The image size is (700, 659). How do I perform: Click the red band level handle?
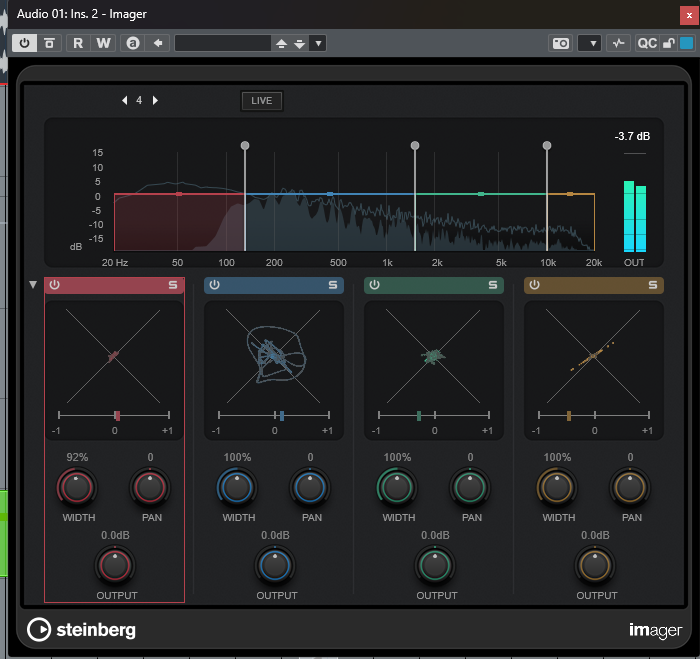[179, 194]
